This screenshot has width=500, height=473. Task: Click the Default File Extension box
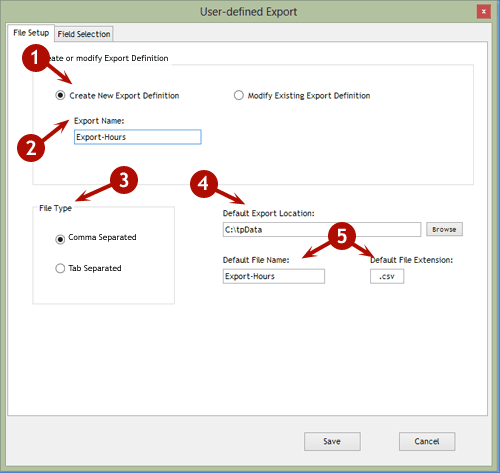(387, 276)
